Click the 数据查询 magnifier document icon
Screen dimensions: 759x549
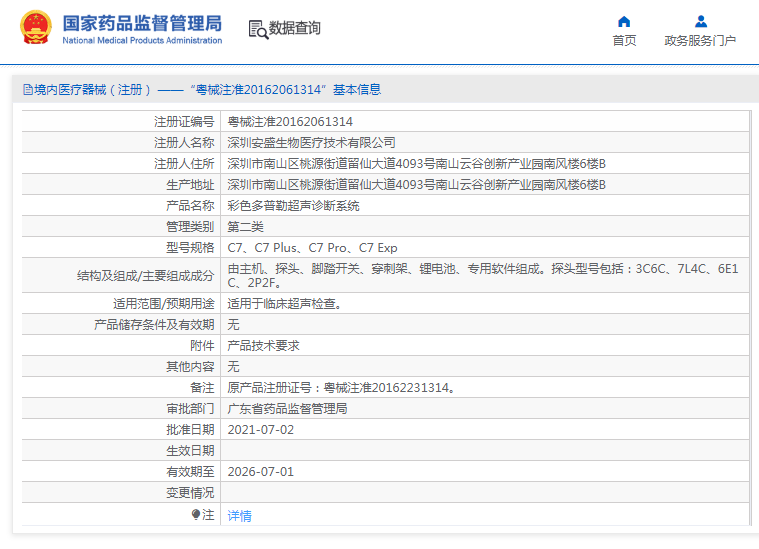click(x=258, y=29)
